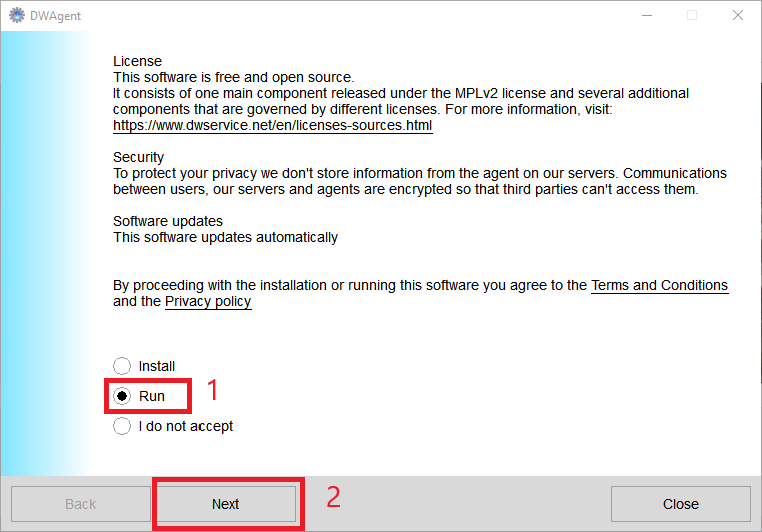762x532 pixels.
Task: View the Privacy policy link
Action: (x=208, y=302)
